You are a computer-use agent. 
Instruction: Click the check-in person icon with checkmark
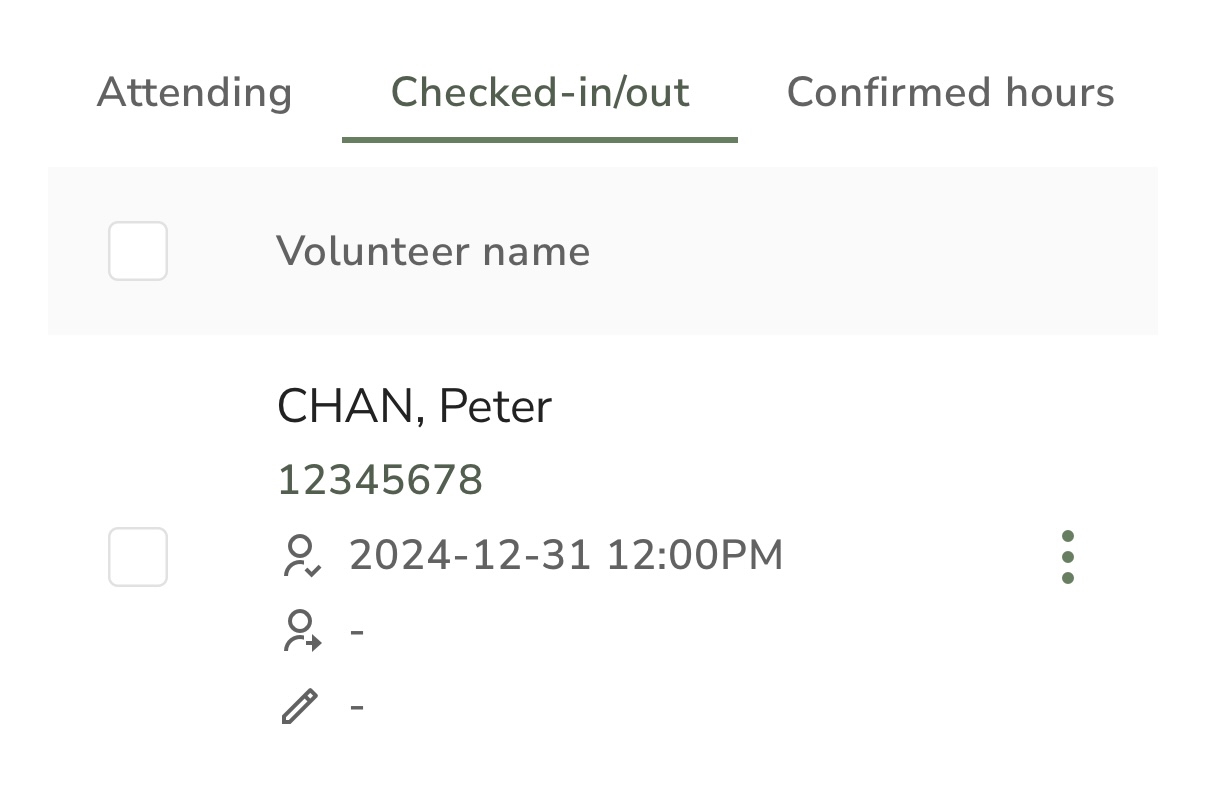click(x=300, y=556)
